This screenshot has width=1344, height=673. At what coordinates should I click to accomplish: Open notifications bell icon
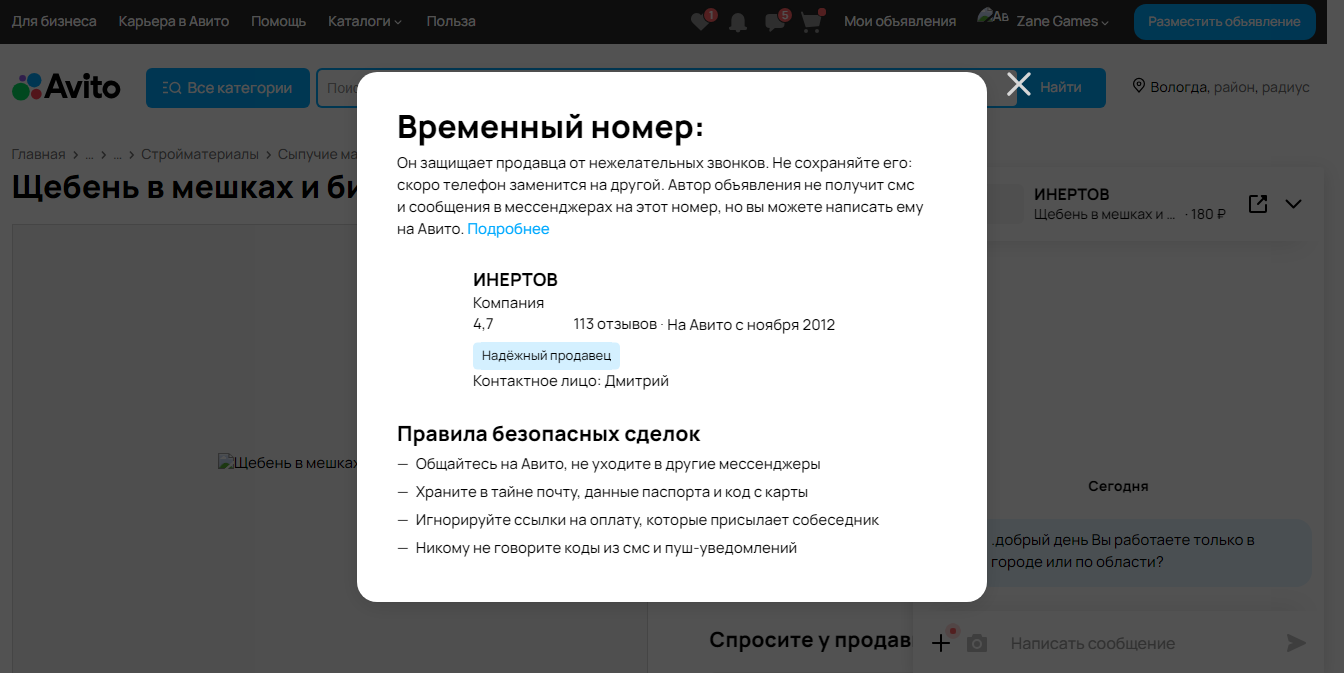(738, 22)
